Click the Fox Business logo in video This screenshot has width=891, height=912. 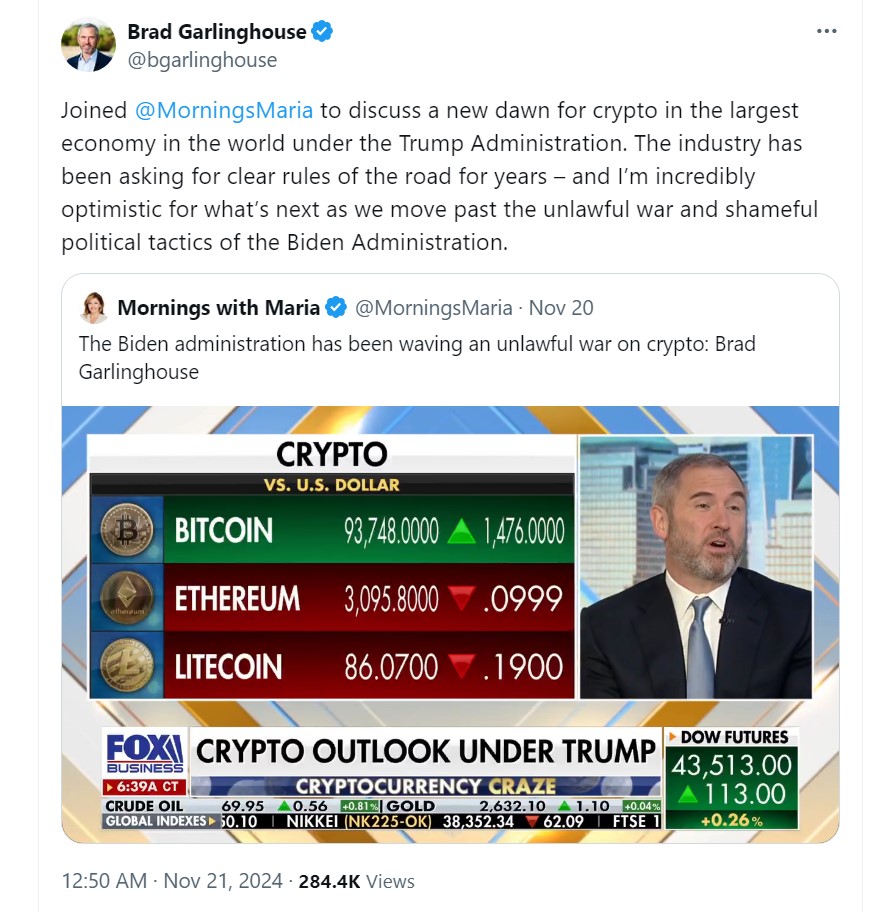pos(145,754)
